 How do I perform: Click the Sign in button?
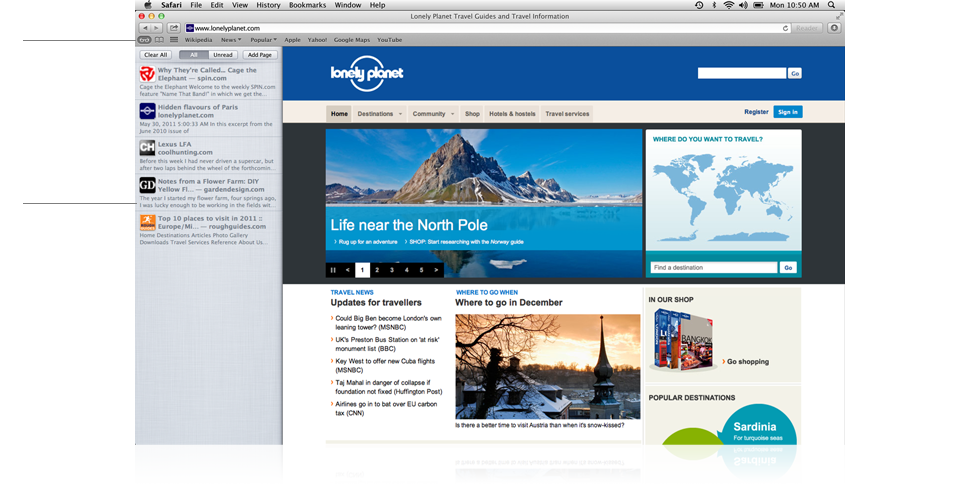click(x=787, y=112)
